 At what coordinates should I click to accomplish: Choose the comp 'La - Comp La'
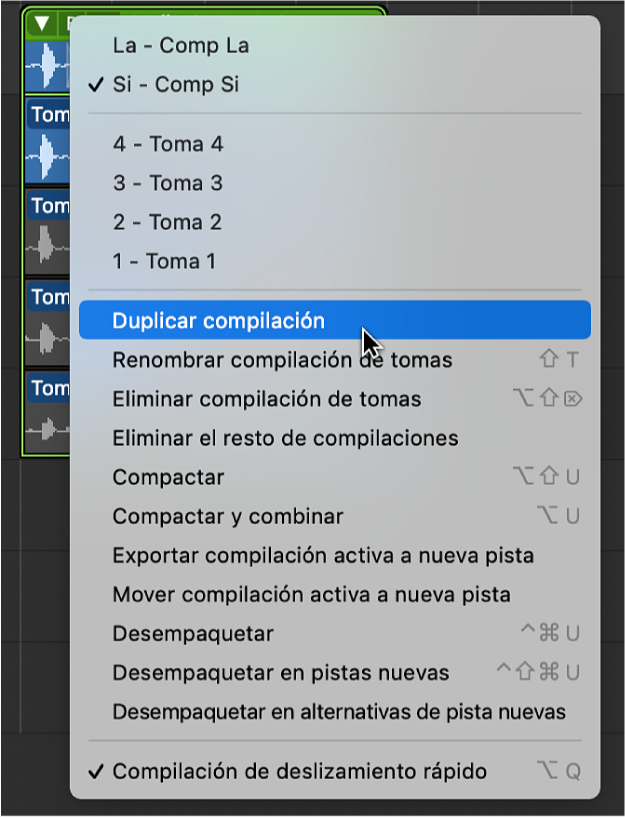pyautogui.click(x=180, y=45)
